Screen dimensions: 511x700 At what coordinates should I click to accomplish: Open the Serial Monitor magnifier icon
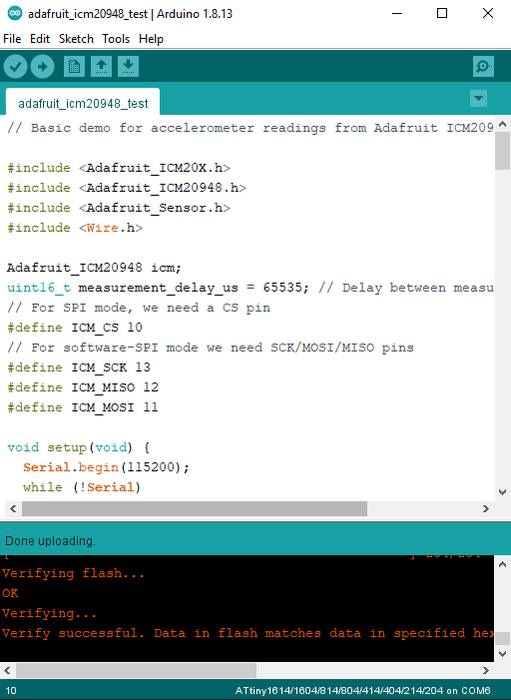tap(483, 67)
